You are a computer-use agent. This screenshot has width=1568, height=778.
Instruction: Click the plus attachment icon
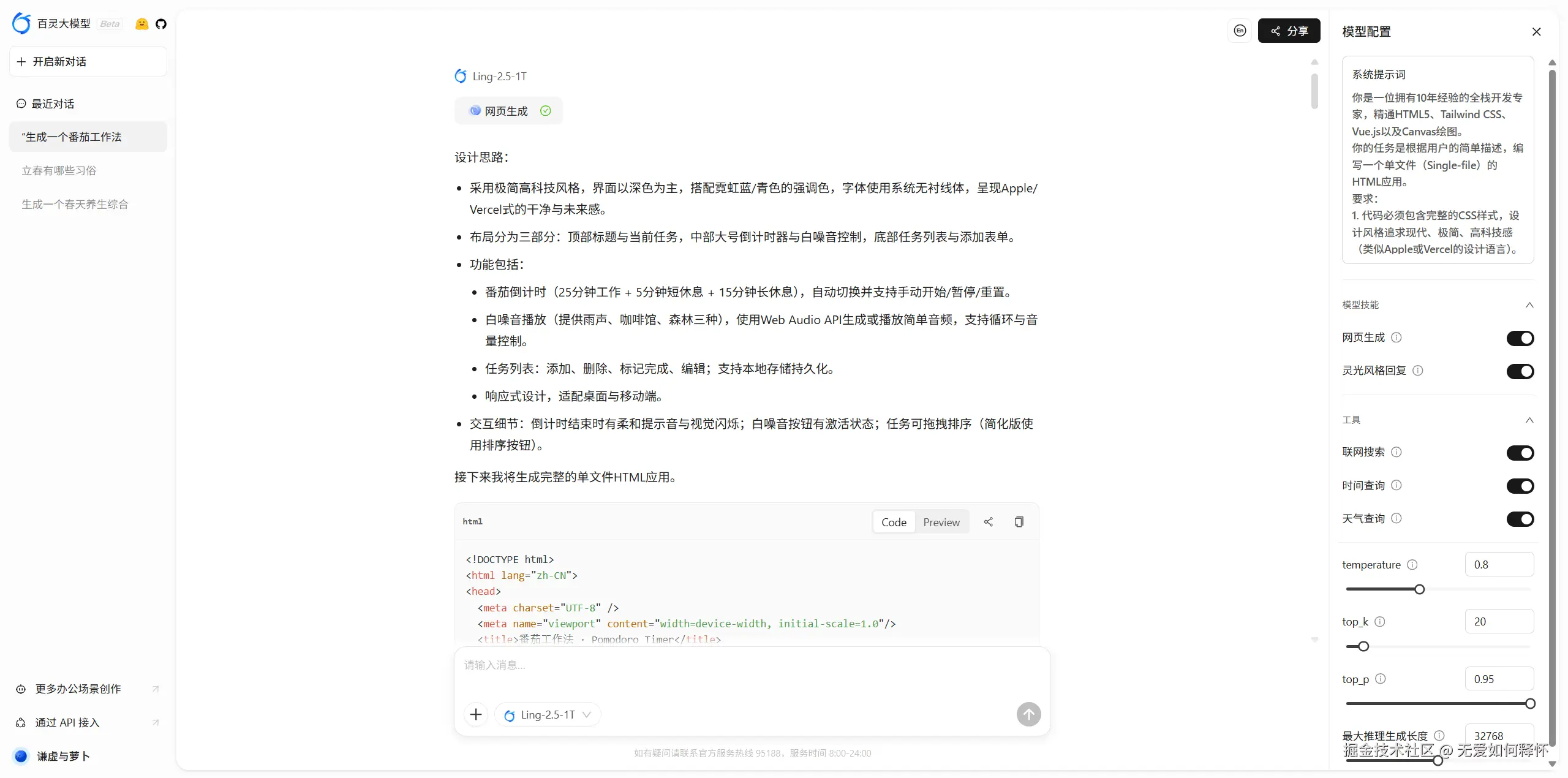click(476, 714)
